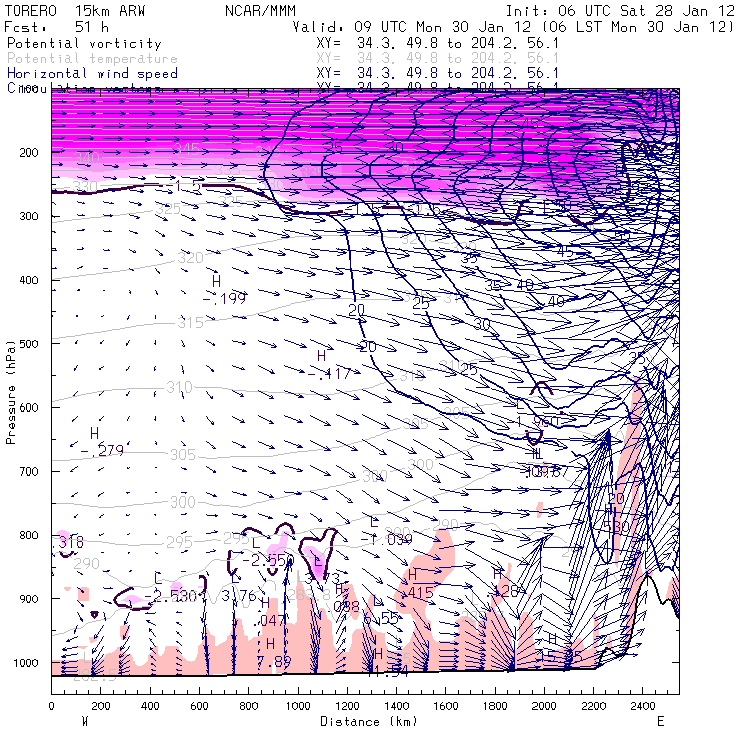Click the 'Init: 06 UTC Sat 28 Jan 12' text
Image resolution: width=740 pixels, height=740 pixels.
point(620,10)
